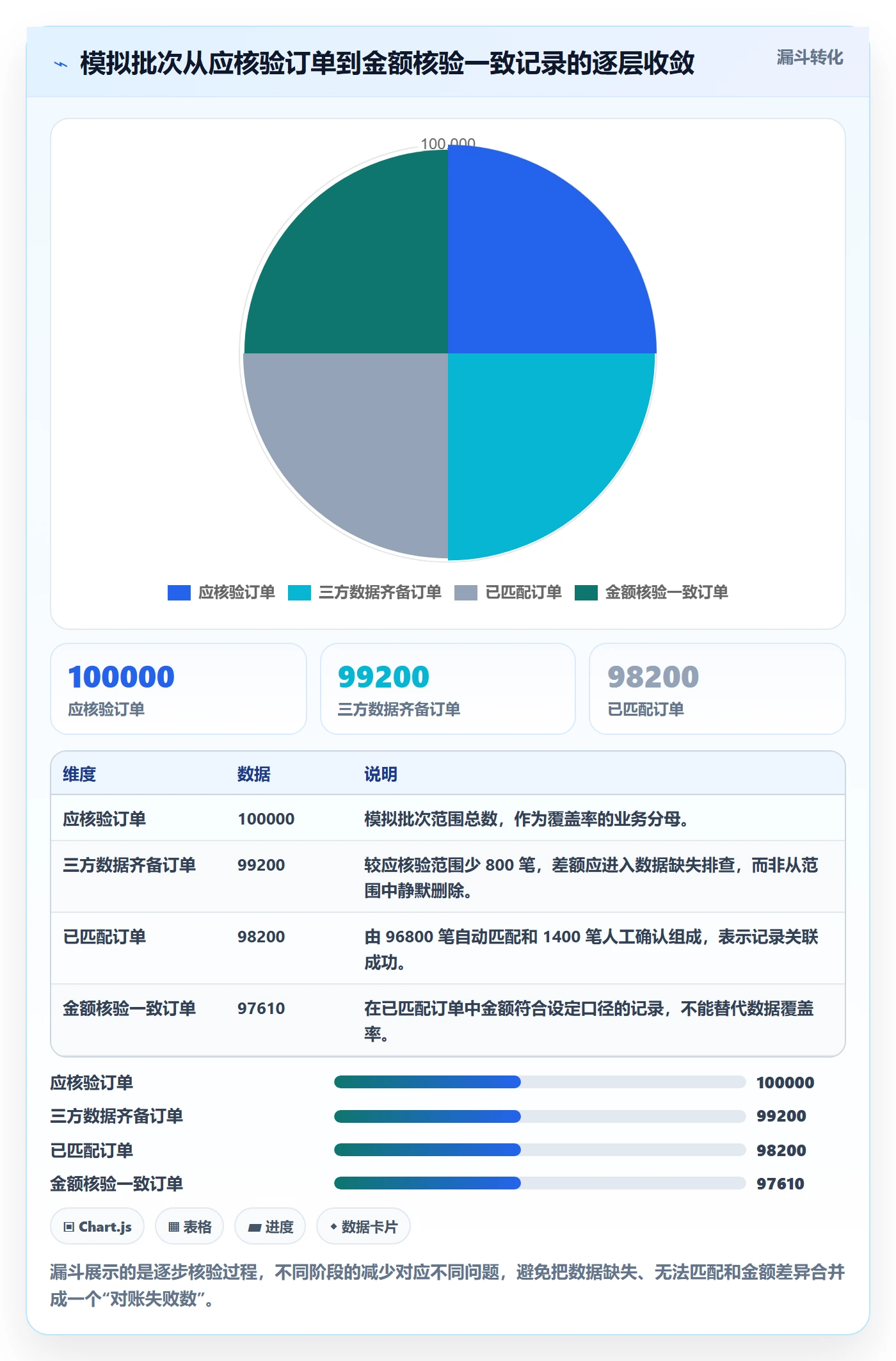This screenshot has height=1361, width=896.
Task: Toggle the cyan 三方数据齐备订单 legend swatch
Action: pyautogui.click(x=300, y=593)
